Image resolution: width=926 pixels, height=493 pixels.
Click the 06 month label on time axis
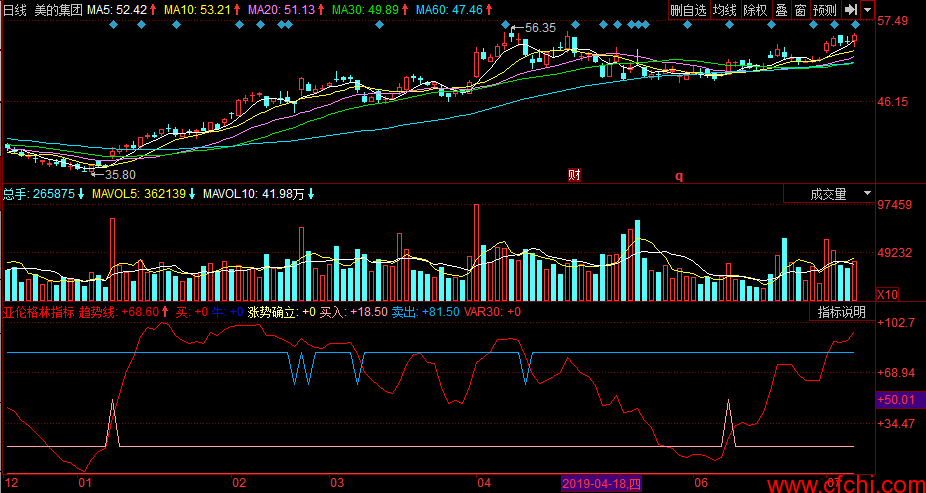click(x=701, y=482)
